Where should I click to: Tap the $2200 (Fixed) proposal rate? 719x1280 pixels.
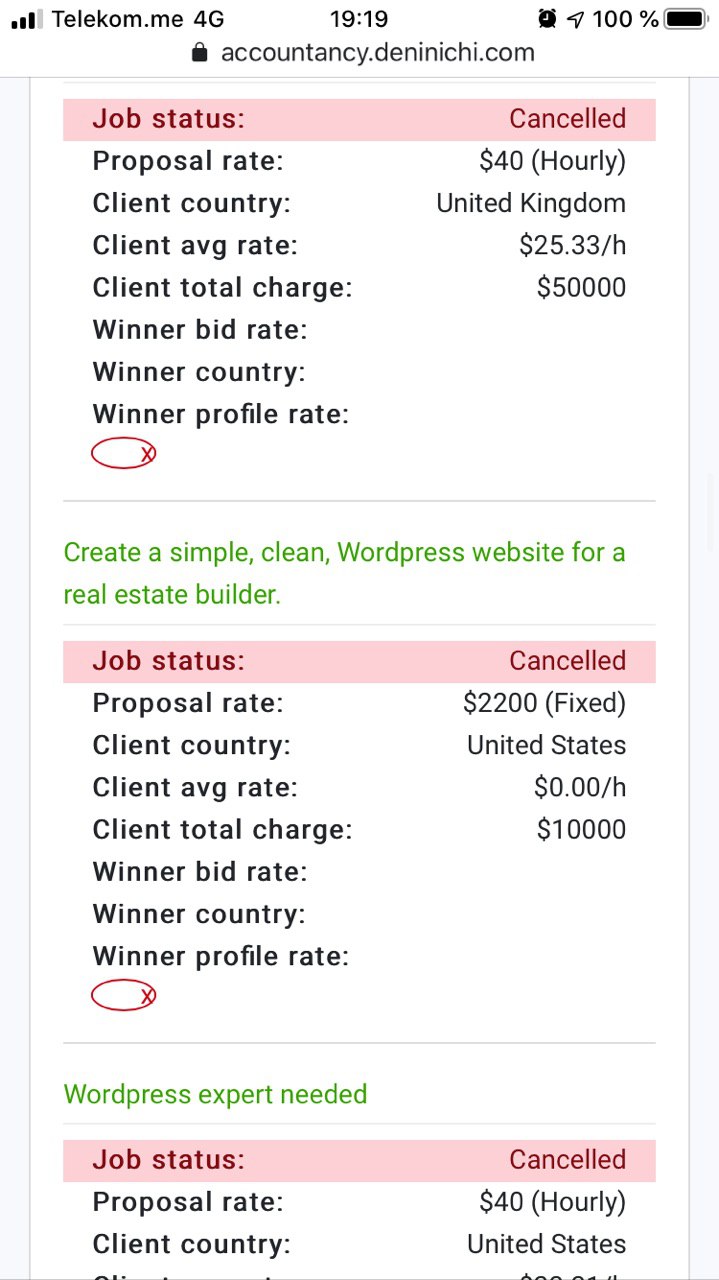tap(544, 703)
